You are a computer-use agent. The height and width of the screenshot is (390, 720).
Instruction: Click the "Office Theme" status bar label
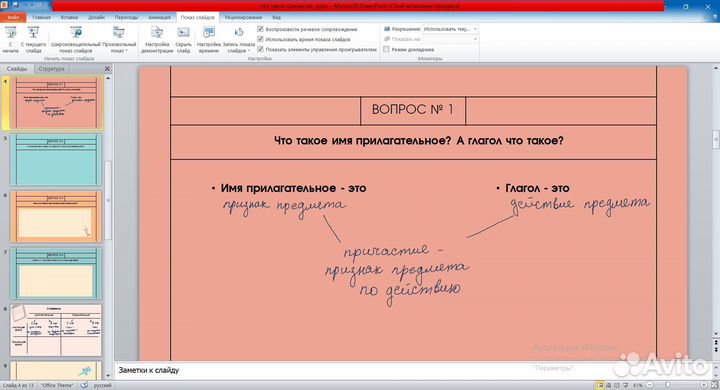(x=57, y=385)
